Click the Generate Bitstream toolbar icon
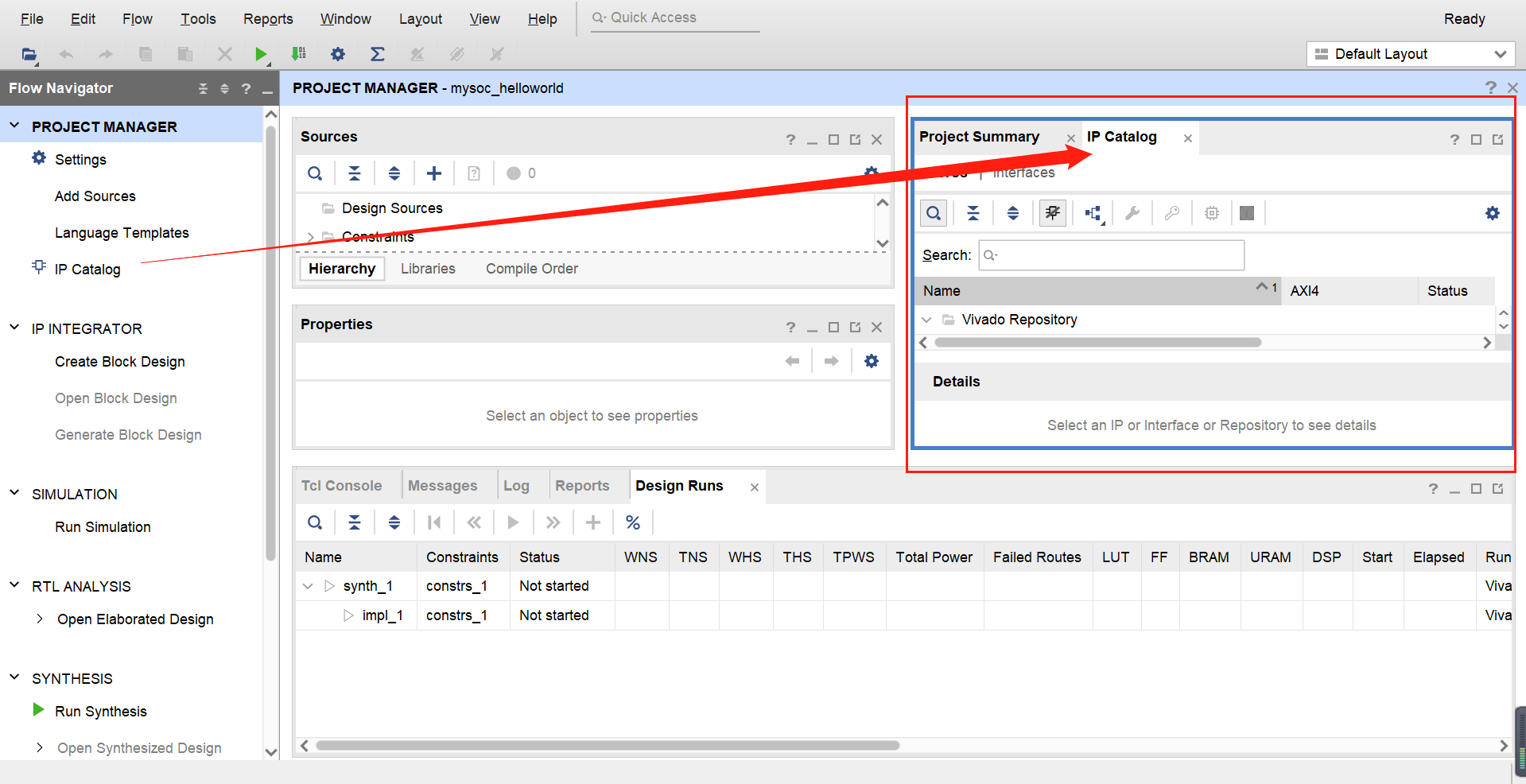The image size is (1526, 784). pos(299,54)
